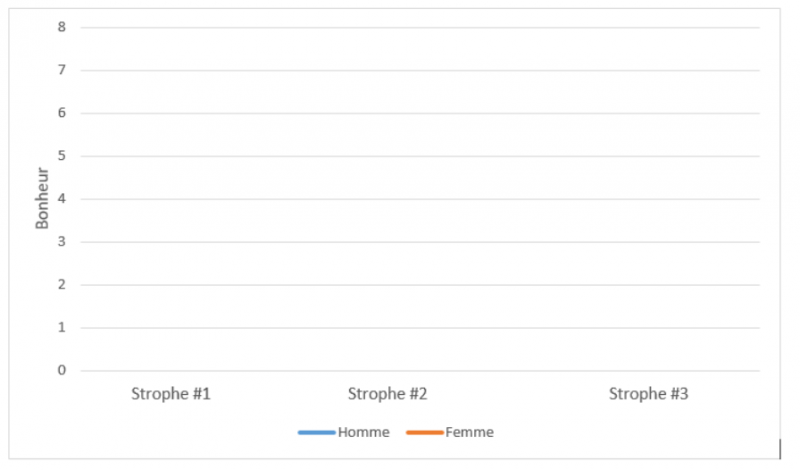
Task: Select the gridline at value 4
Action: click(420, 199)
